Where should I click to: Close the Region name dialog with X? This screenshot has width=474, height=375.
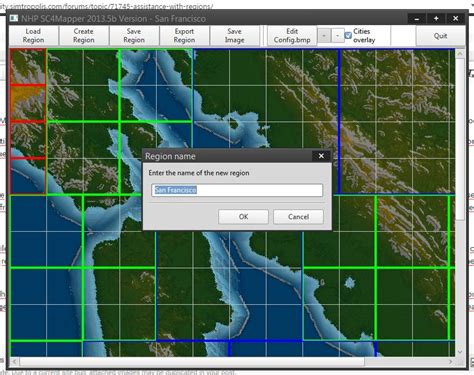(x=321, y=156)
